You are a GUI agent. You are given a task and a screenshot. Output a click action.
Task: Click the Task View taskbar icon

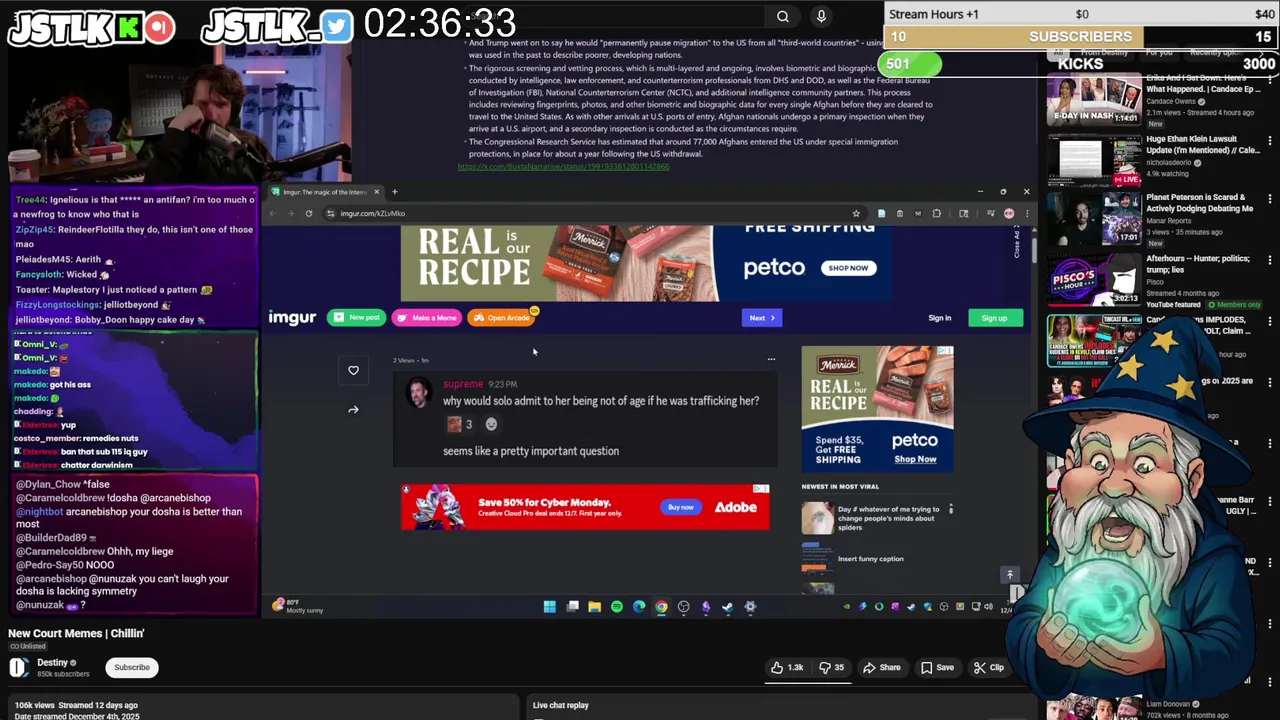tap(572, 607)
